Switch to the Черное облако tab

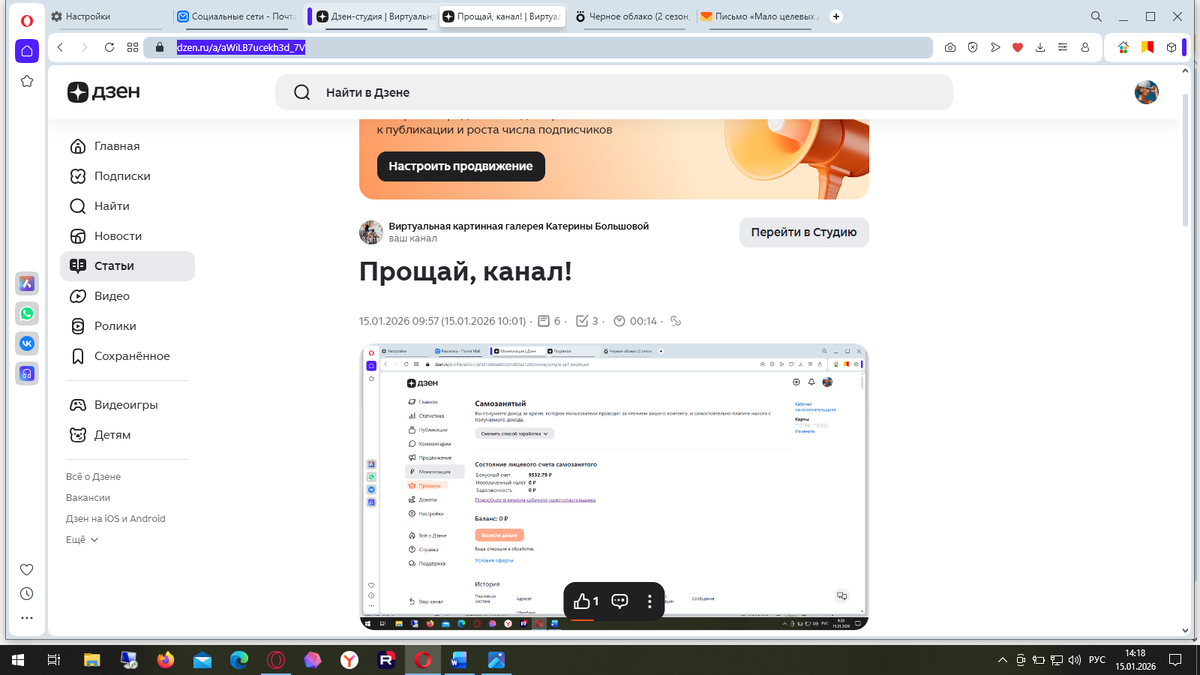coord(632,16)
